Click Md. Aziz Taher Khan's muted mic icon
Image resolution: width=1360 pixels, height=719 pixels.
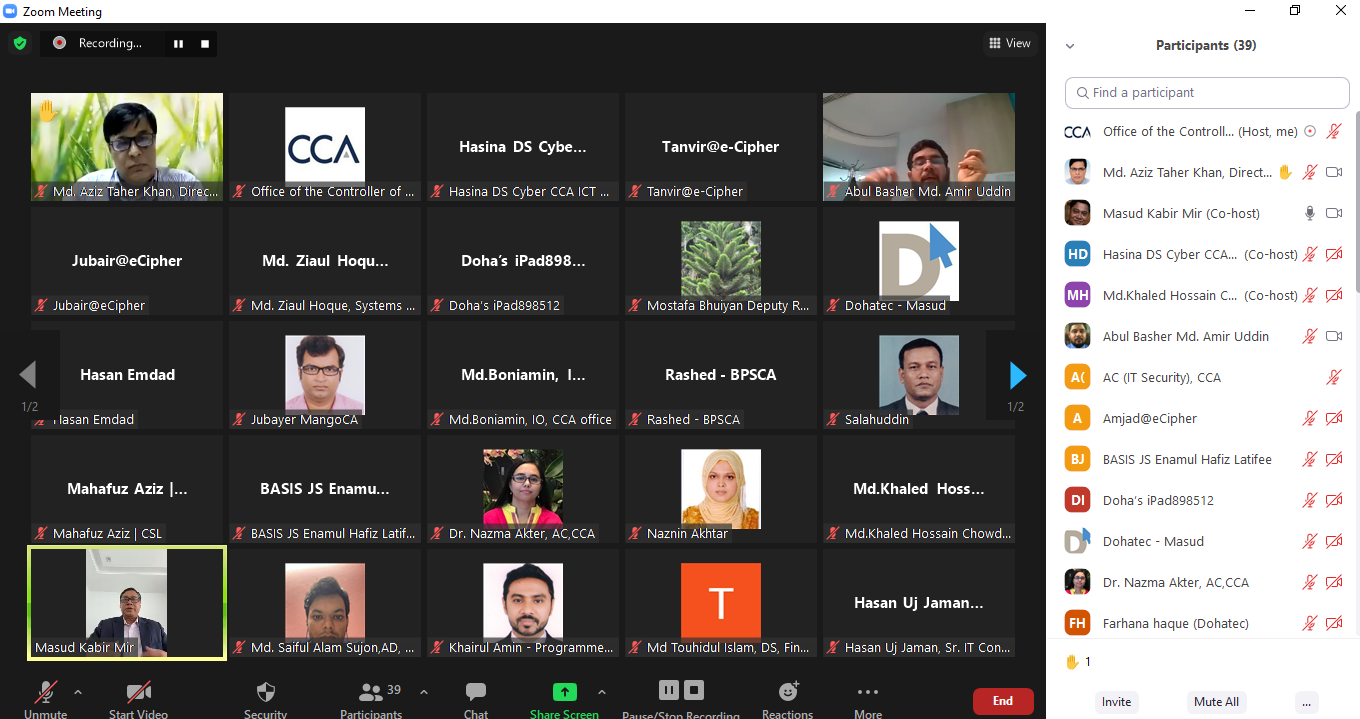(1309, 172)
